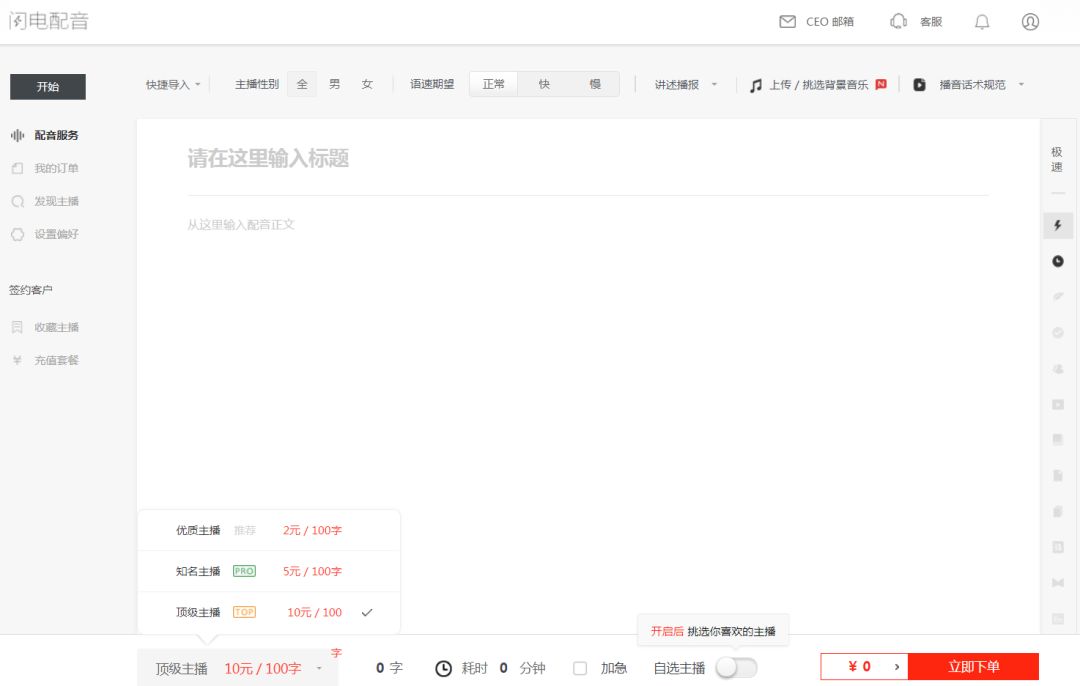Open the CEO 邮箱 envelope icon
Screen dimensions: 1080x686
[787, 22]
